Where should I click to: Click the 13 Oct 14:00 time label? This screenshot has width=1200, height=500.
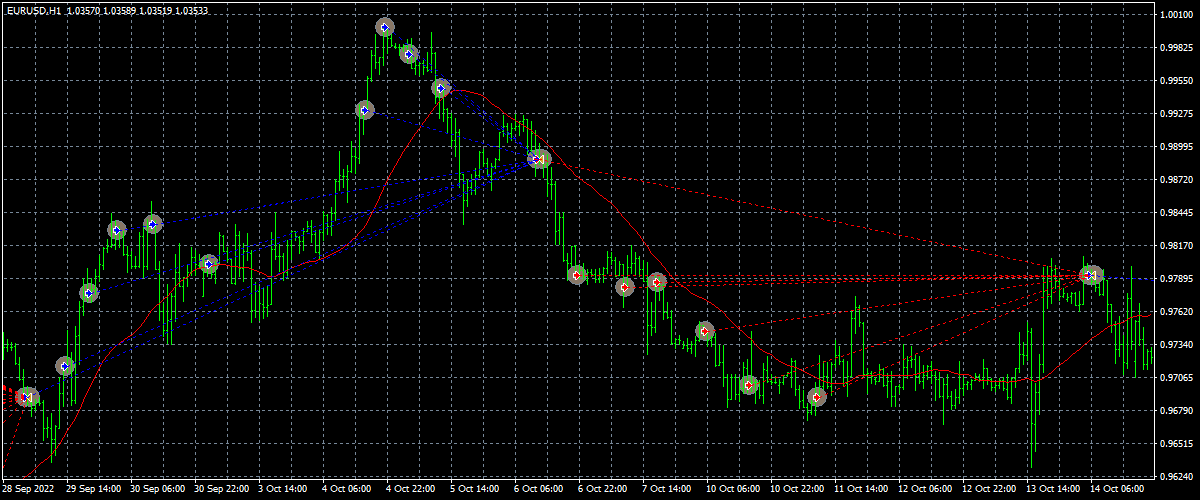[x=1054, y=491]
